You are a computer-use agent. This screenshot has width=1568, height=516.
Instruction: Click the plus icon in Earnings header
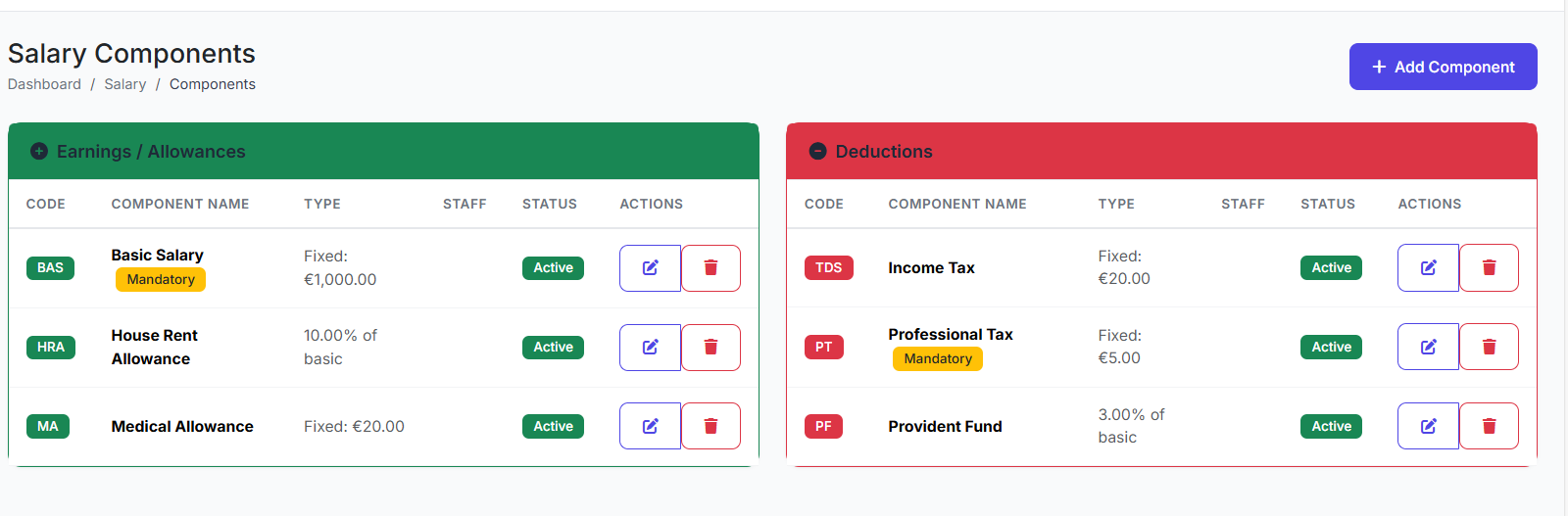click(x=39, y=151)
